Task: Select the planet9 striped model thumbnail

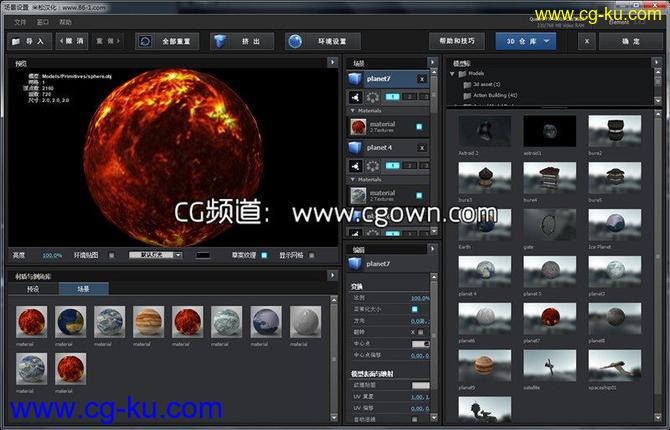Action: (485, 367)
